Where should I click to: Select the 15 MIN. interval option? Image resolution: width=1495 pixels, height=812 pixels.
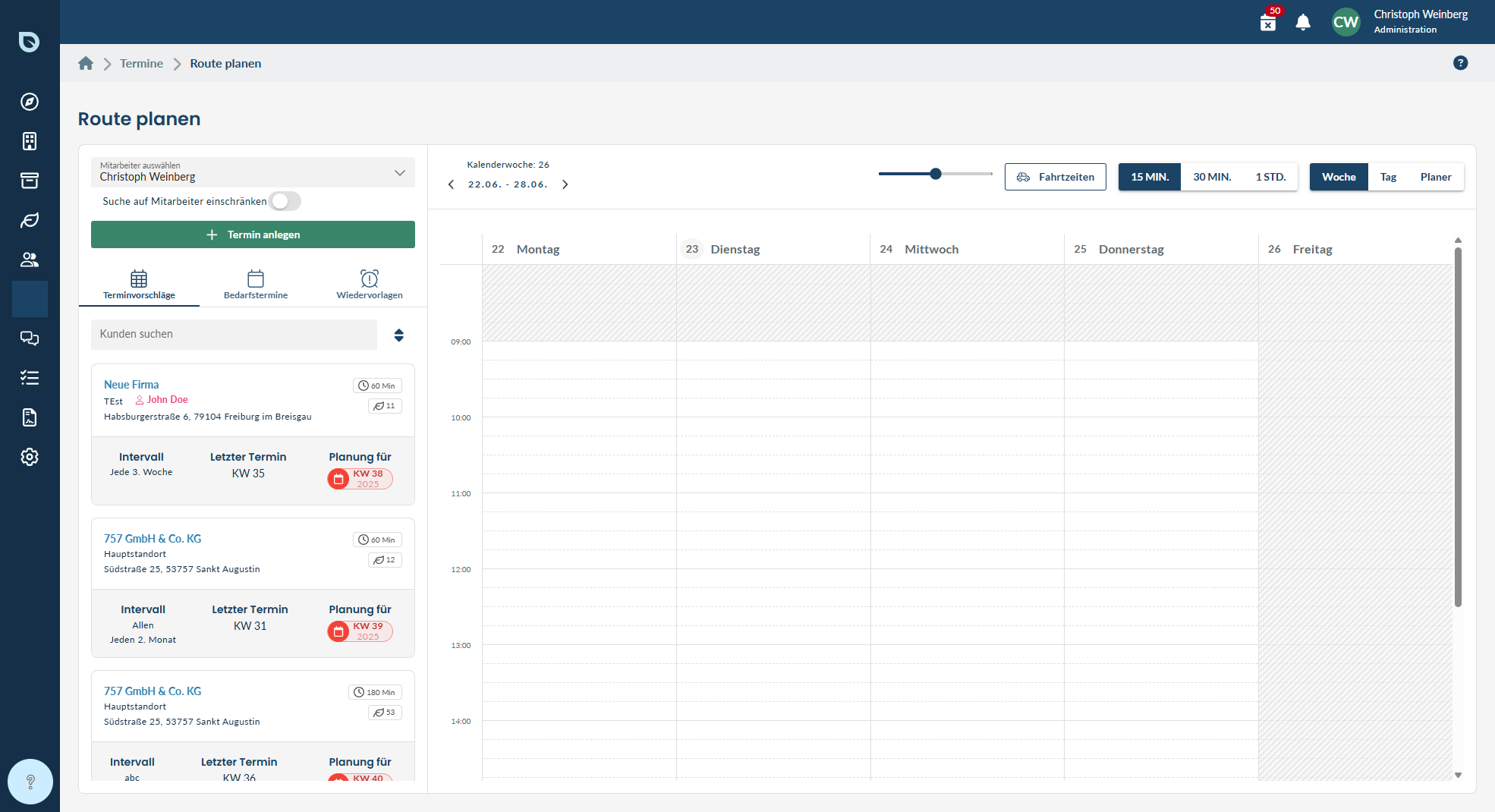pos(1150,177)
